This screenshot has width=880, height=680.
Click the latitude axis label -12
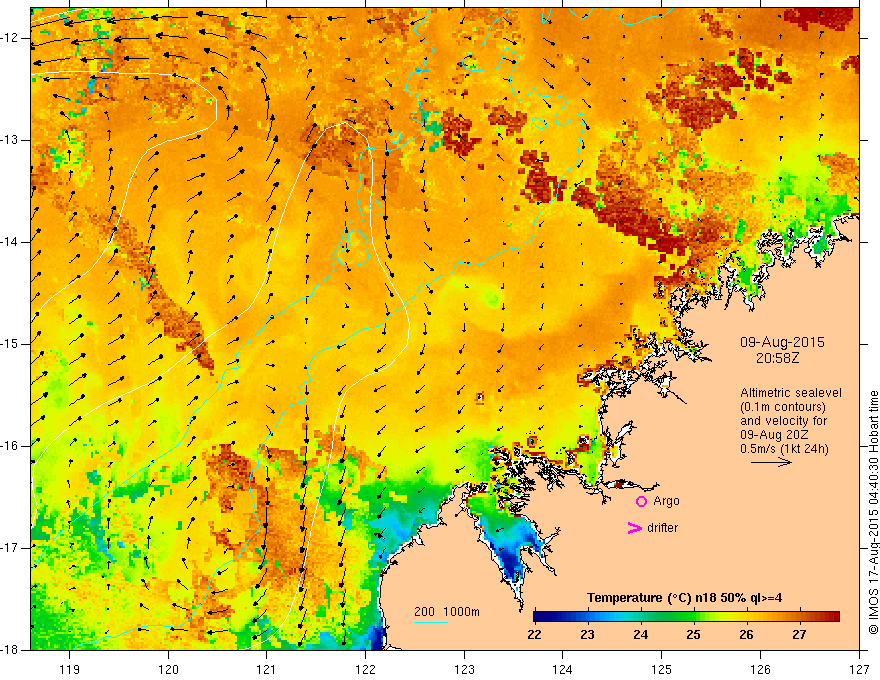[11, 38]
